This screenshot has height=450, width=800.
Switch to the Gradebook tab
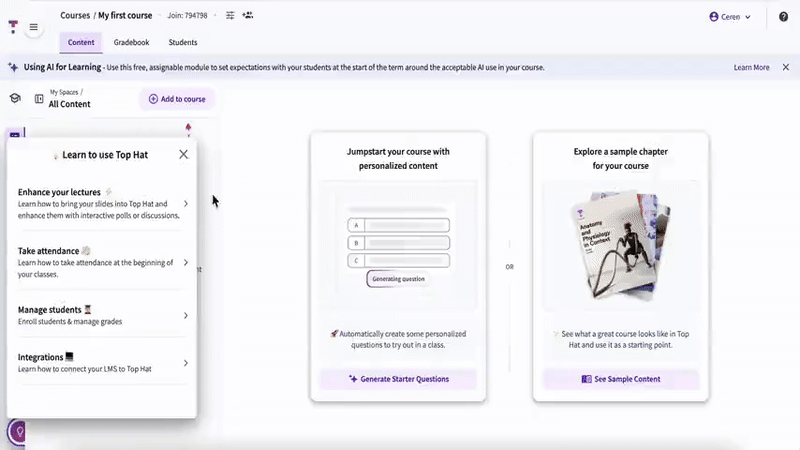pos(132,42)
